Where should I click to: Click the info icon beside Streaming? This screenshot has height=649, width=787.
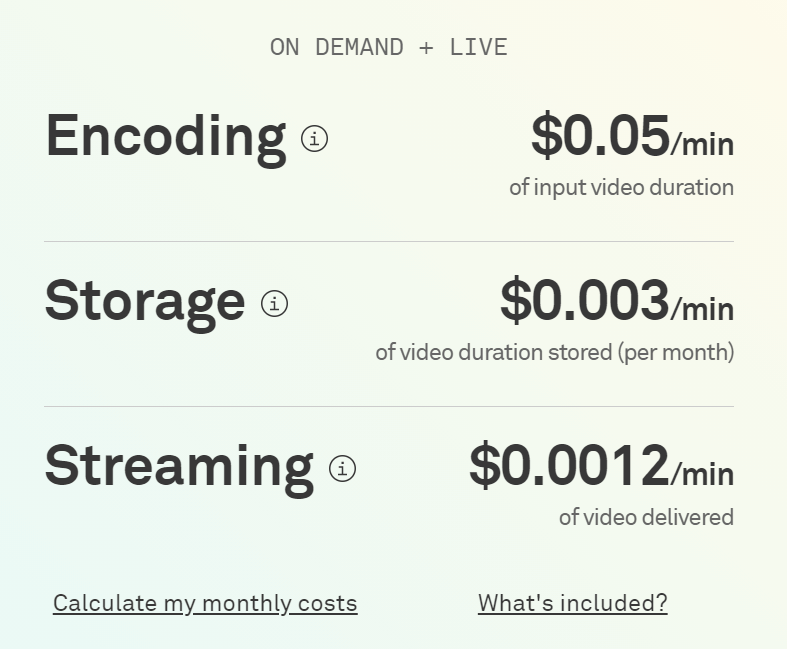click(342, 469)
